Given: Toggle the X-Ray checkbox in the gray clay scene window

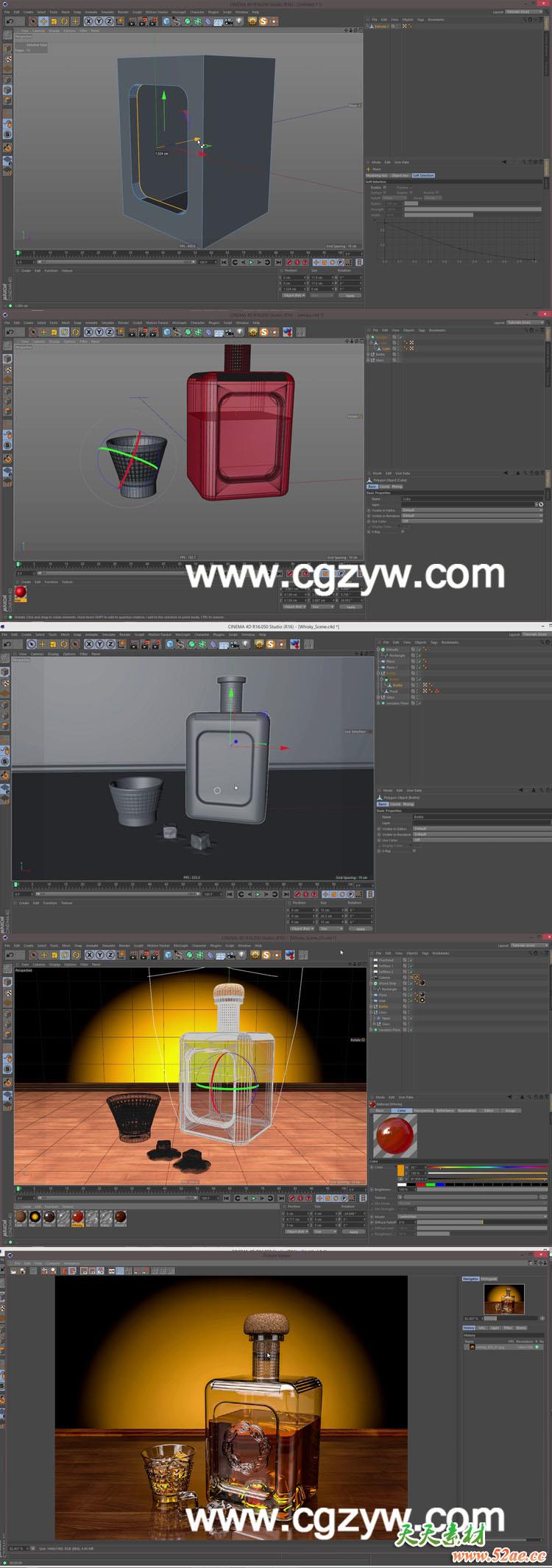Looking at the screenshot, I should (x=414, y=851).
